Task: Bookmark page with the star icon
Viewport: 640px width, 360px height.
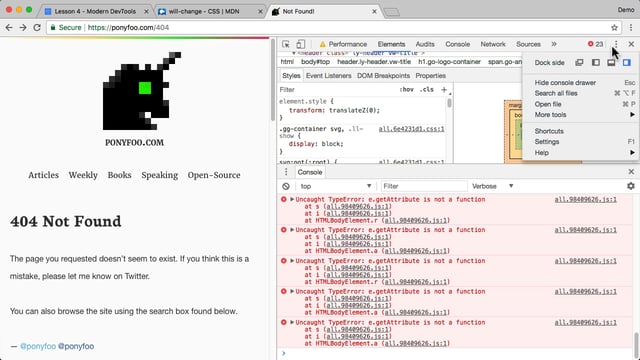Action: click(x=614, y=28)
